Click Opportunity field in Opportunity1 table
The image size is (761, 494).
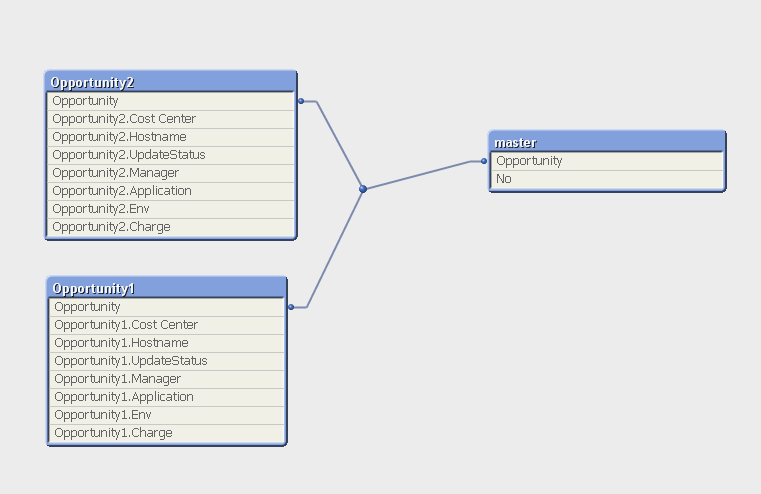pyautogui.click(x=167, y=307)
